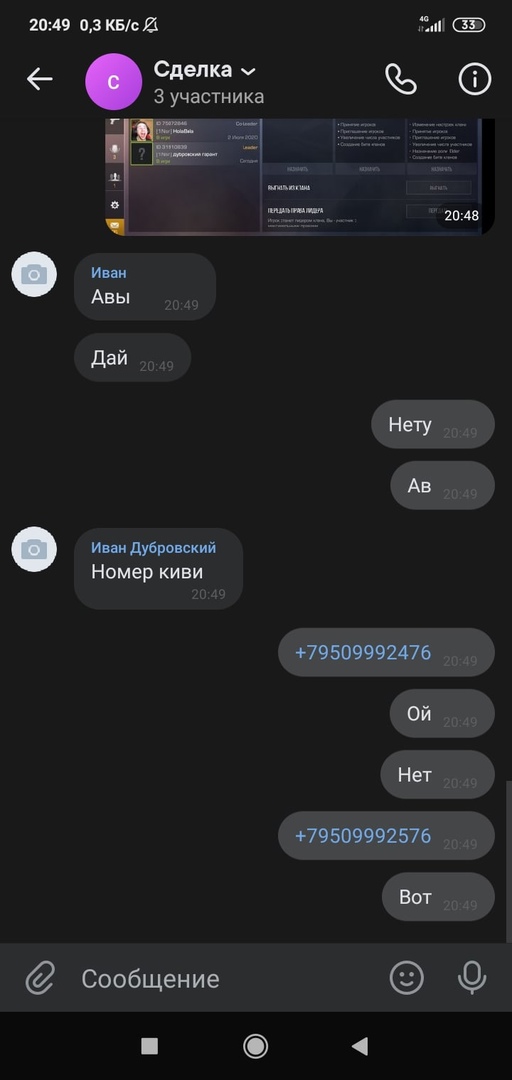Open the emoji picker smiley icon
Viewport: 512px width, 1080px height.
coord(407,977)
